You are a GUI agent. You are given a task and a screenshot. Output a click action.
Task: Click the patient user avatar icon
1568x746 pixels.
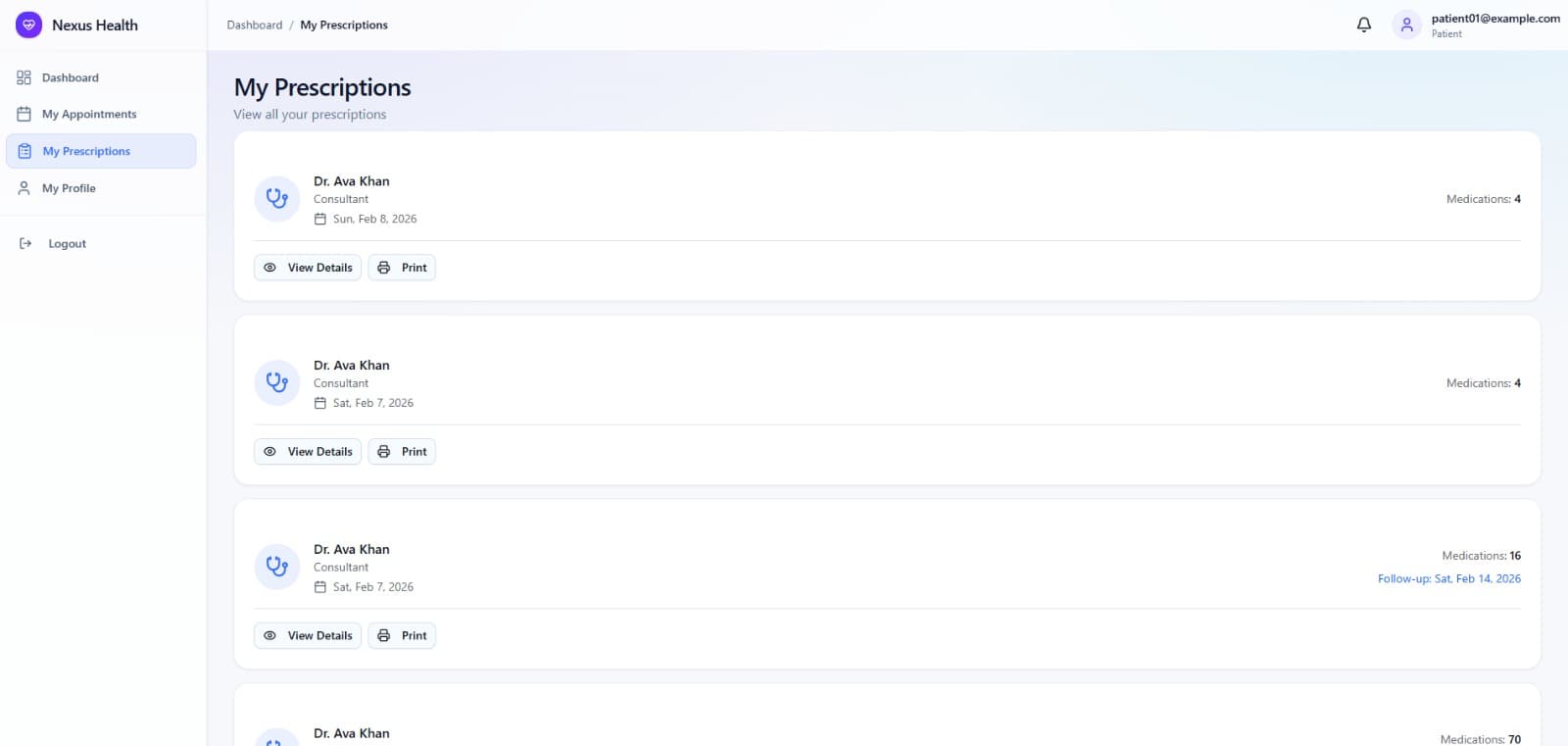pyautogui.click(x=1406, y=25)
